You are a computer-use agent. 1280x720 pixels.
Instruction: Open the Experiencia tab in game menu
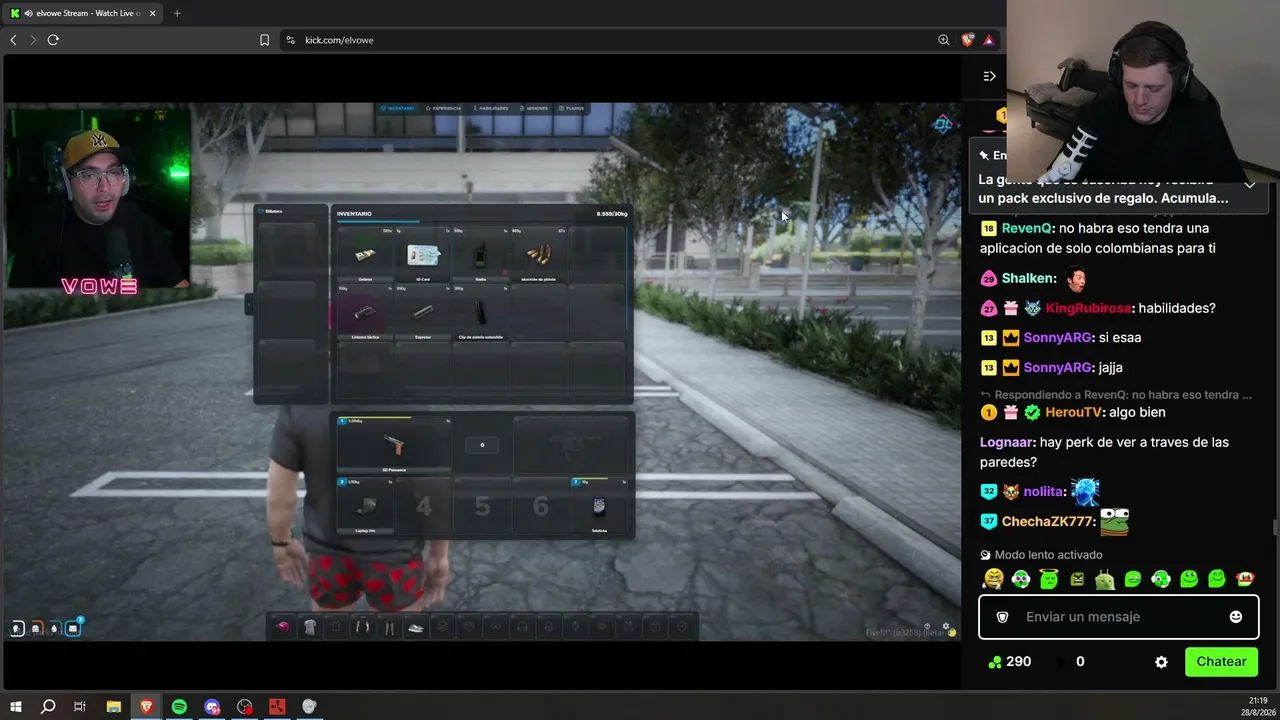443,108
